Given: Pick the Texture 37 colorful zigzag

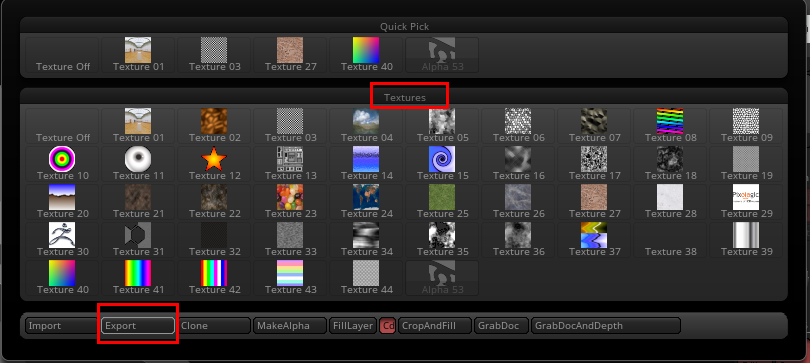Looking at the screenshot, I should click(x=594, y=240).
